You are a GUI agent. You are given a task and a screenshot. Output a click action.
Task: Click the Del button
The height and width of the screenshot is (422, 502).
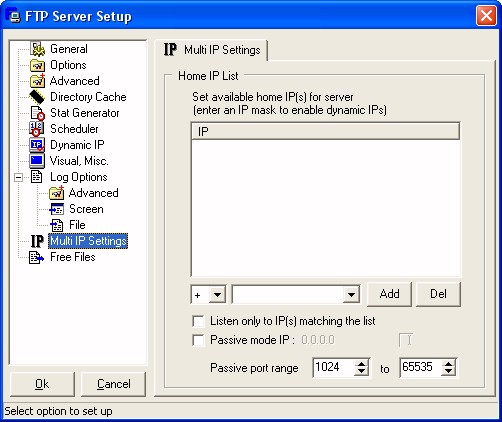pyautogui.click(x=438, y=294)
